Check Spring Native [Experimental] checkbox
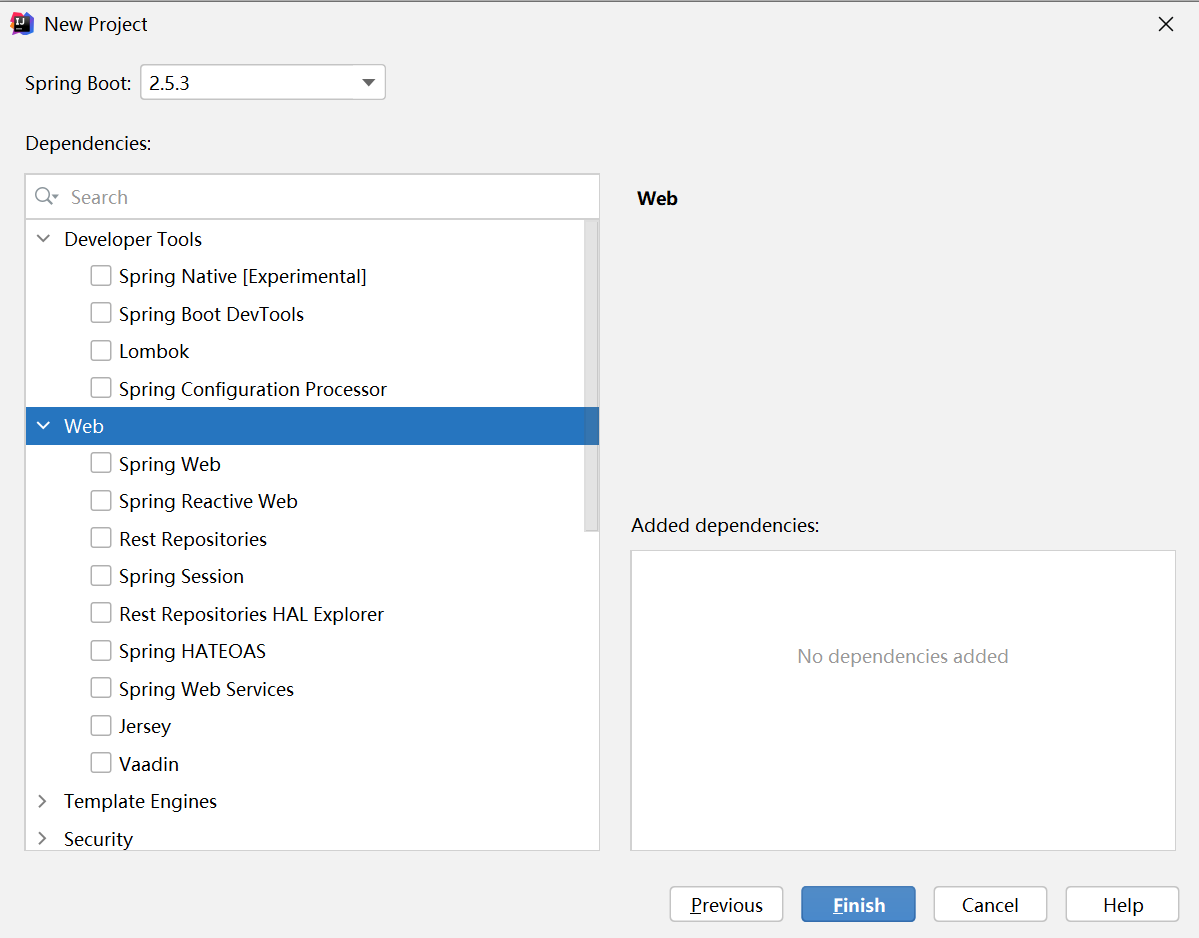This screenshot has height=938, width=1199. (x=101, y=275)
